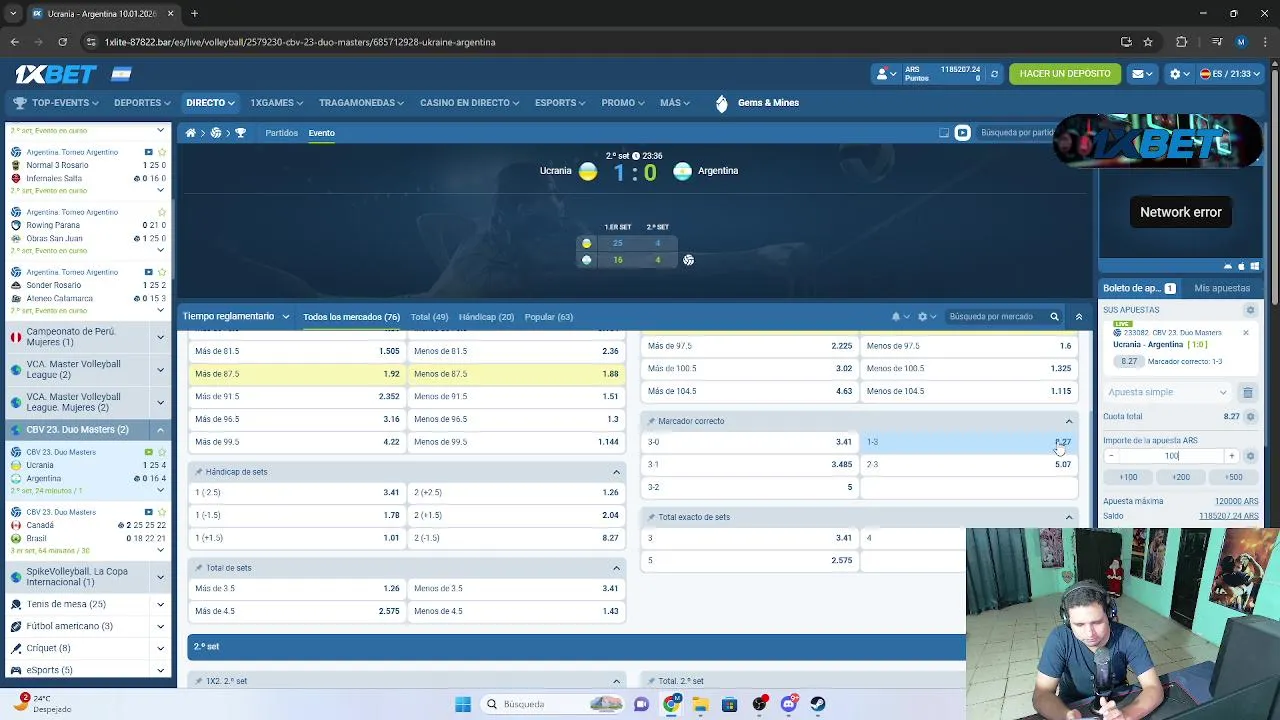Image resolution: width=1280 pixels, height=720 pixels.
Task: Open the live video stream icon
Action: [962, 133]
